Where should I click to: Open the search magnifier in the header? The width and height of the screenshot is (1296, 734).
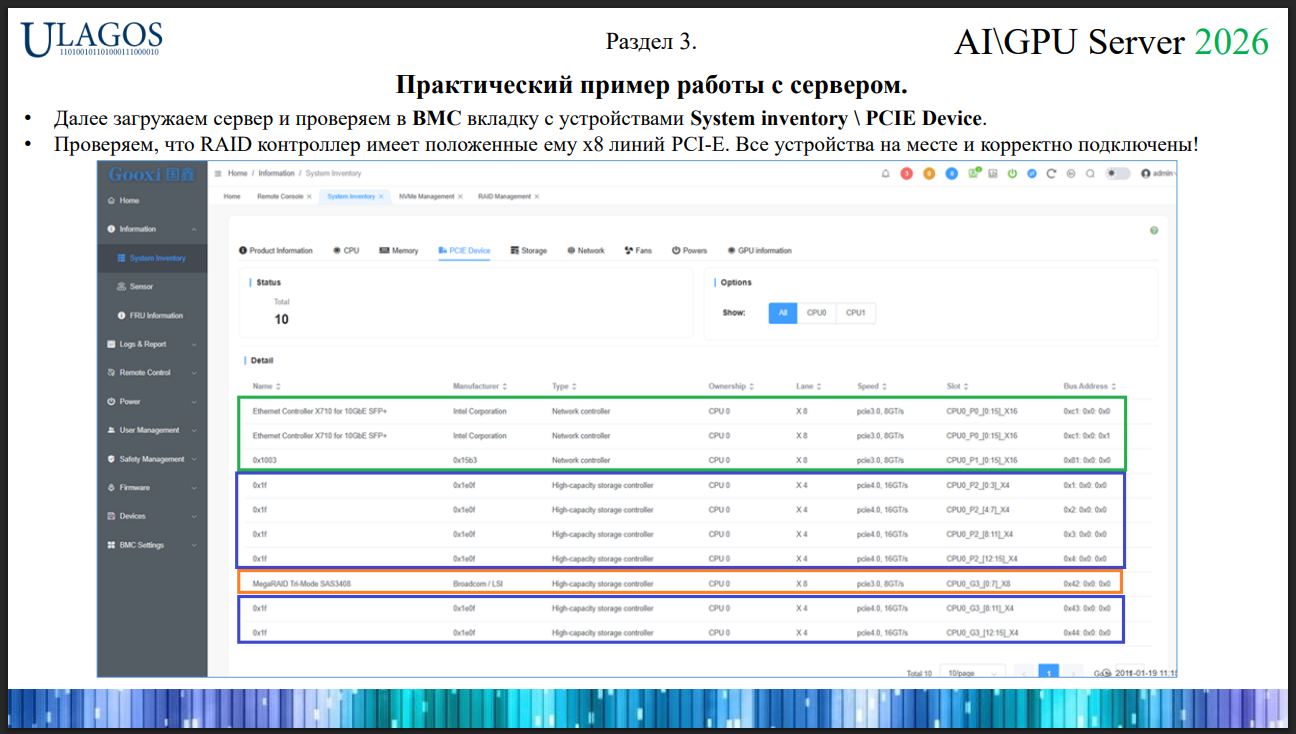tap(1090, 173)
